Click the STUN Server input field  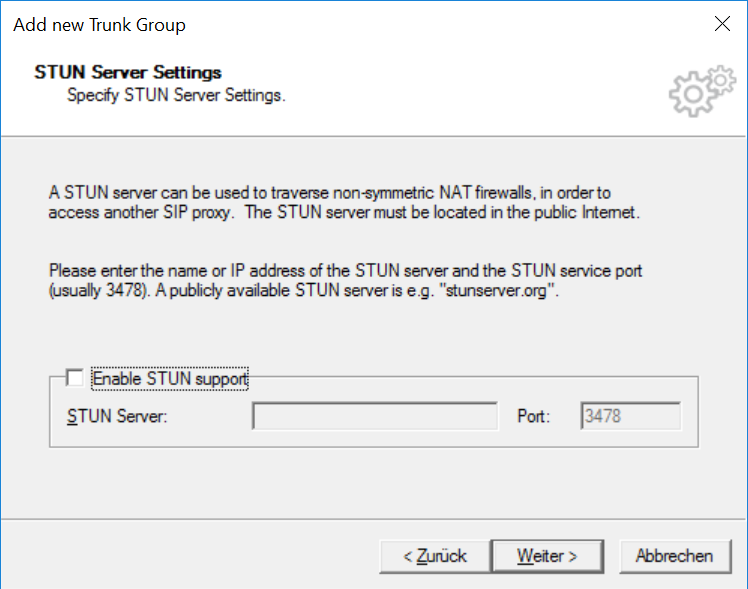click(x=375, y=416)
